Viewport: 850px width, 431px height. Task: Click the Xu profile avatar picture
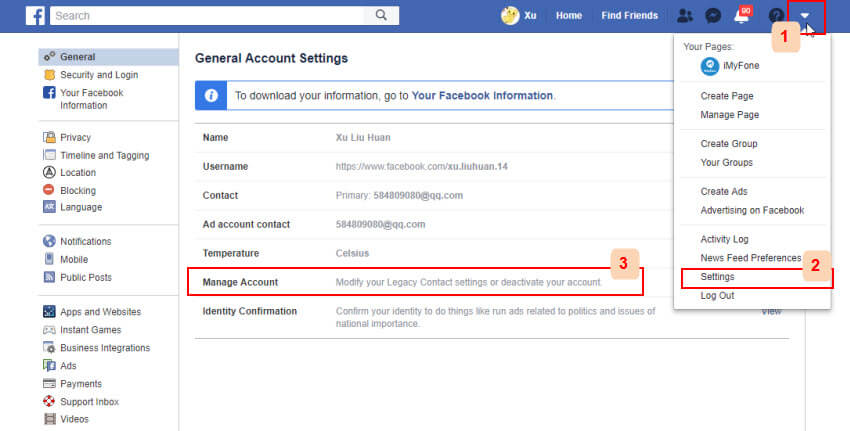(510, 16)
